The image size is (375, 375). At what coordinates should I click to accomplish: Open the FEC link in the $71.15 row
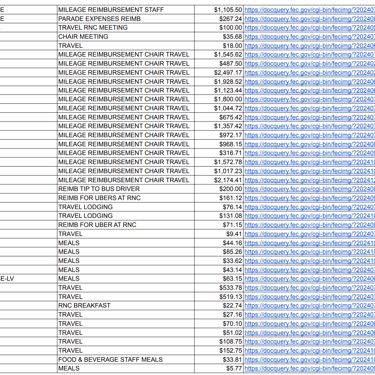310,225
